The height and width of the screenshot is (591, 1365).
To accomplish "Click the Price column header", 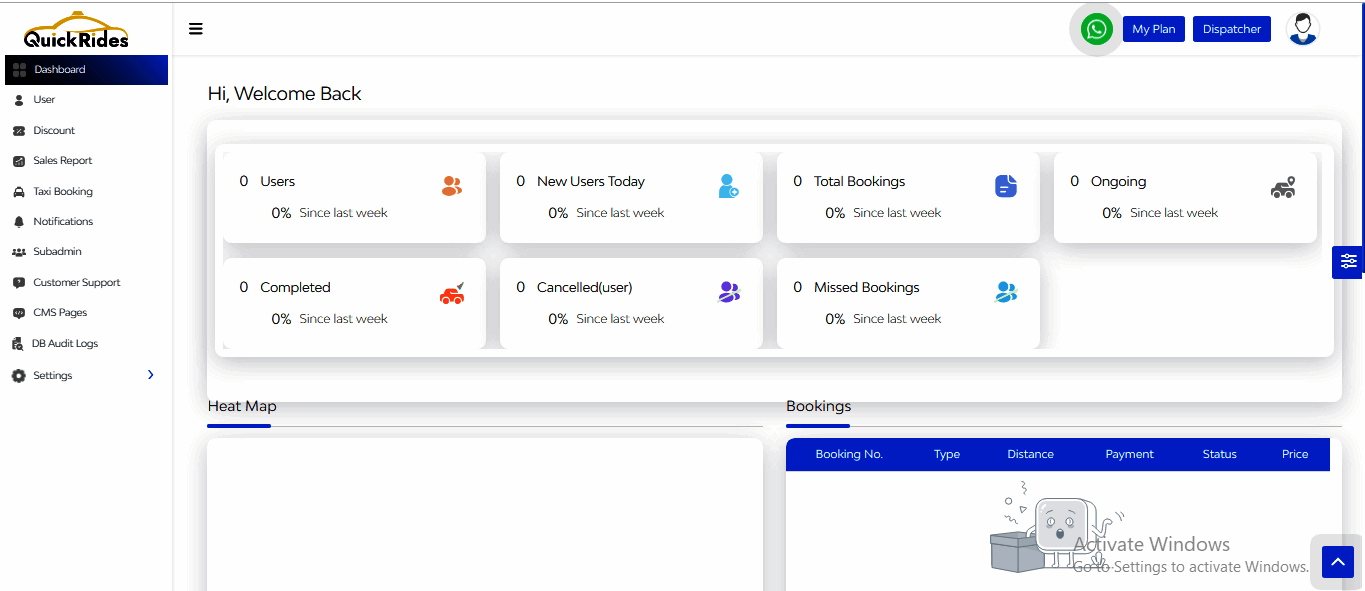I will pyautogui.click(x=1295, y=454).
